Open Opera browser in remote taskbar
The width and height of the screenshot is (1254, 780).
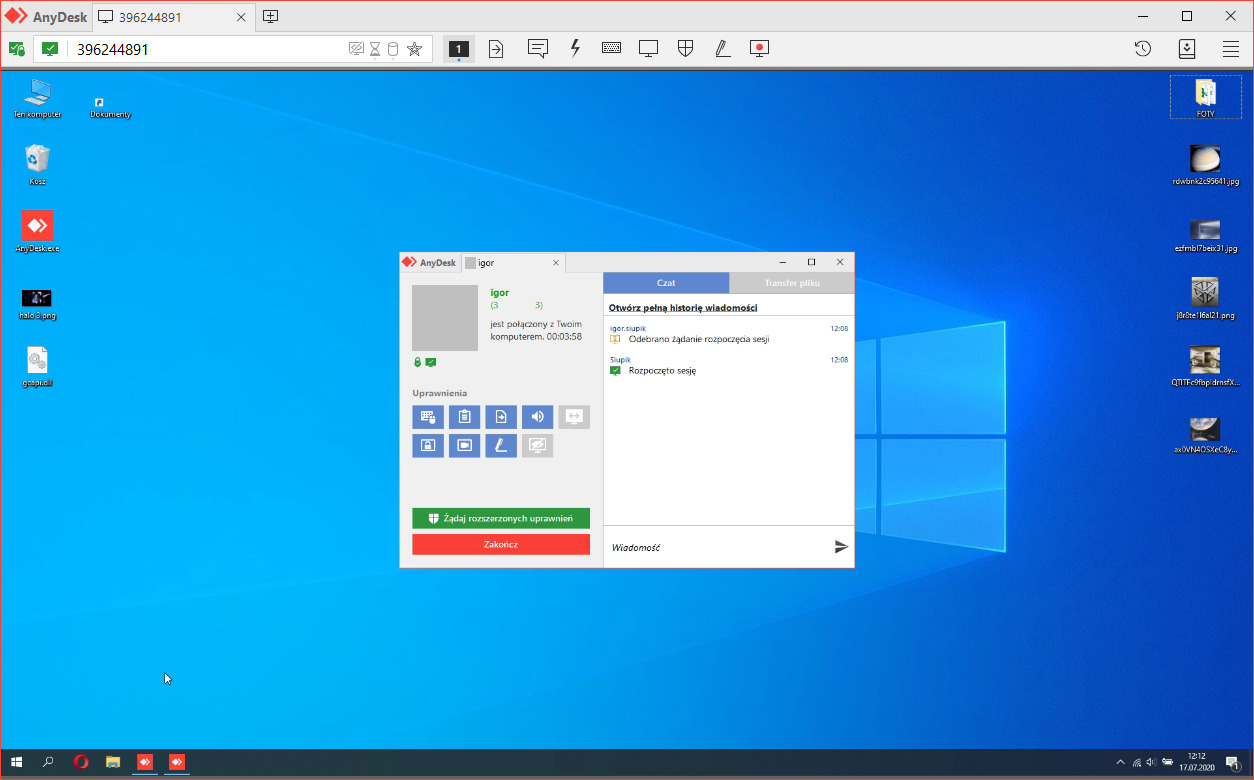pos(81,761)
